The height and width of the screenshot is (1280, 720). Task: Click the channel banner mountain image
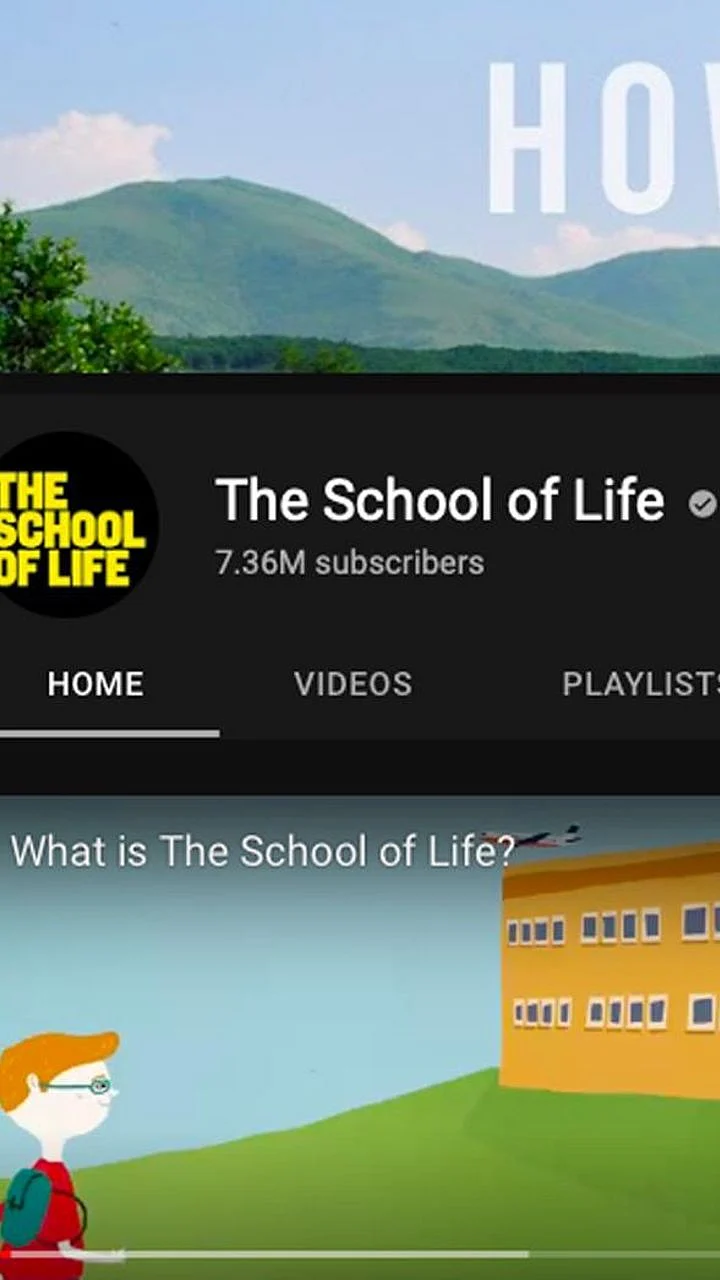coord(360,186)
